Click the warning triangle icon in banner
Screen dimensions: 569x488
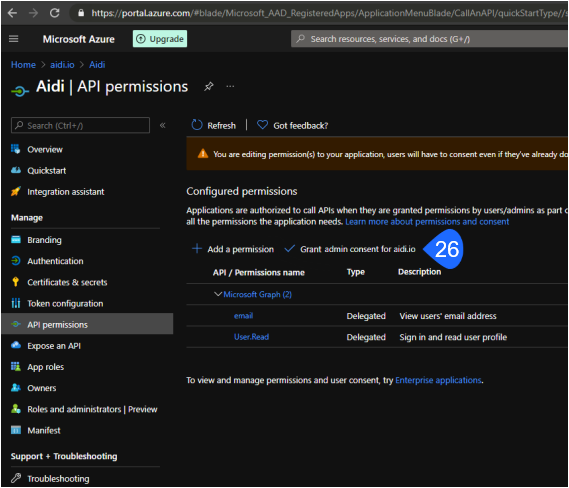pos(203,154)
